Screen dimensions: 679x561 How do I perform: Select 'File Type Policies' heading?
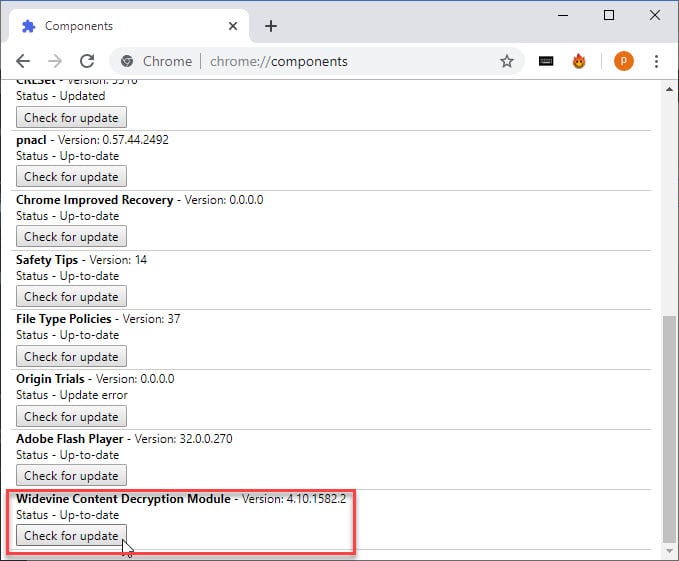point(64,319)
